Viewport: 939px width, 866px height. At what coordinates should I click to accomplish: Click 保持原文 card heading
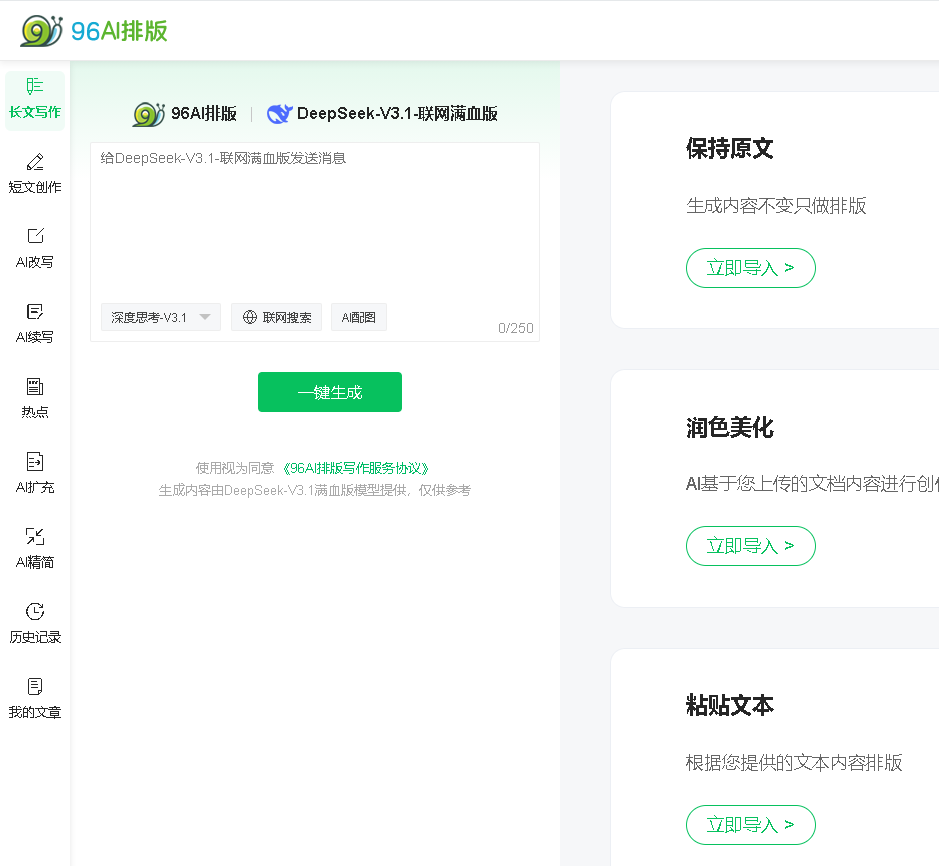point(729,149)
